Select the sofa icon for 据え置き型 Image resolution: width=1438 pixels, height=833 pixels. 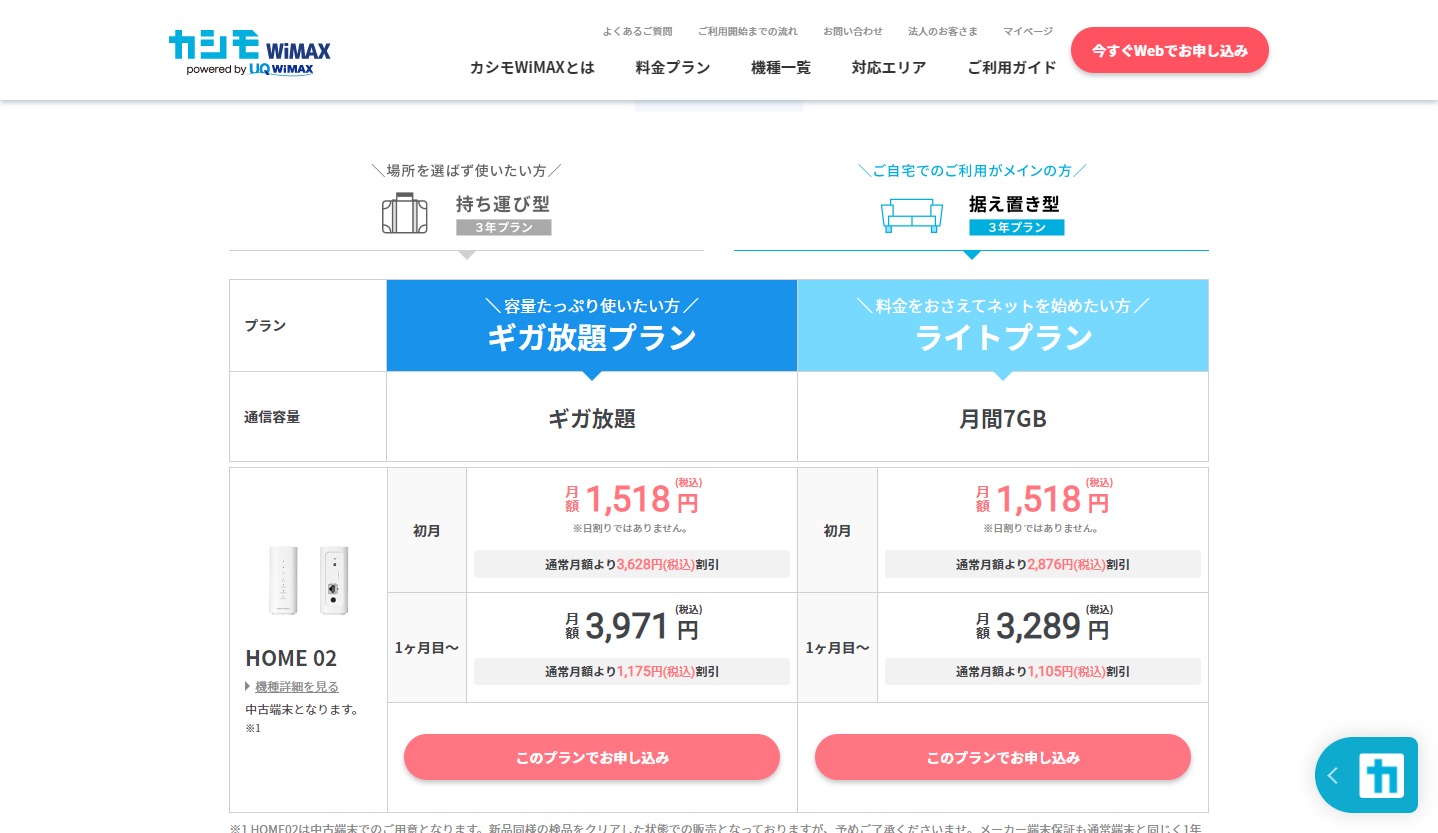coord(911,214)
